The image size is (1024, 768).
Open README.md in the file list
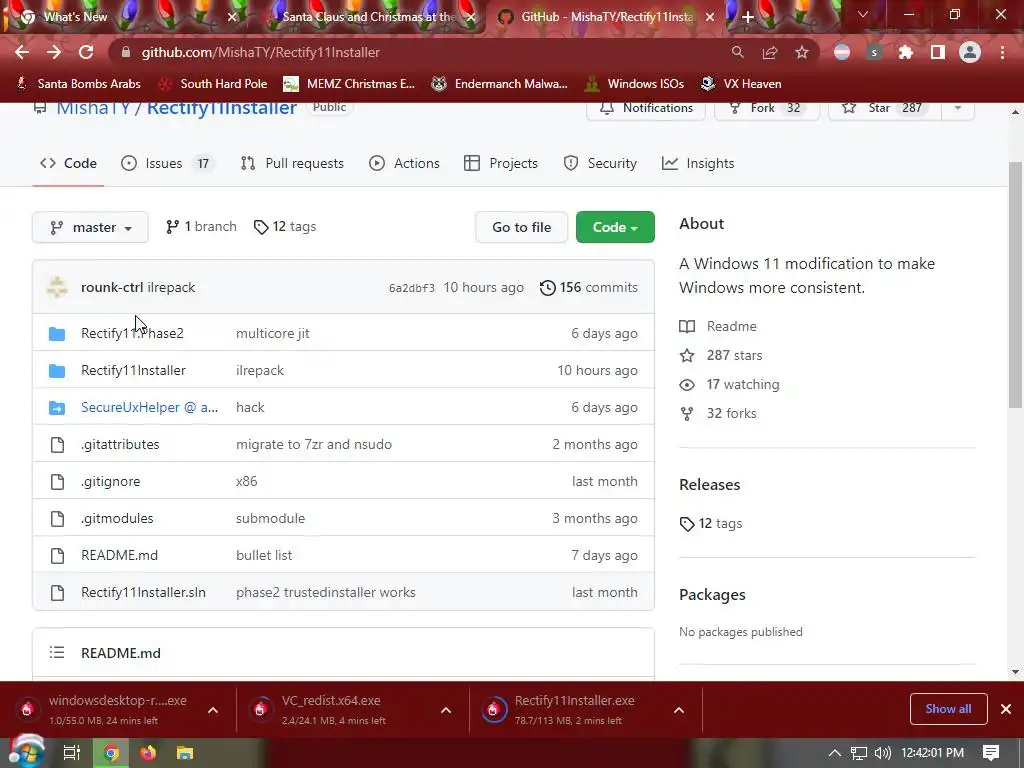120,555
